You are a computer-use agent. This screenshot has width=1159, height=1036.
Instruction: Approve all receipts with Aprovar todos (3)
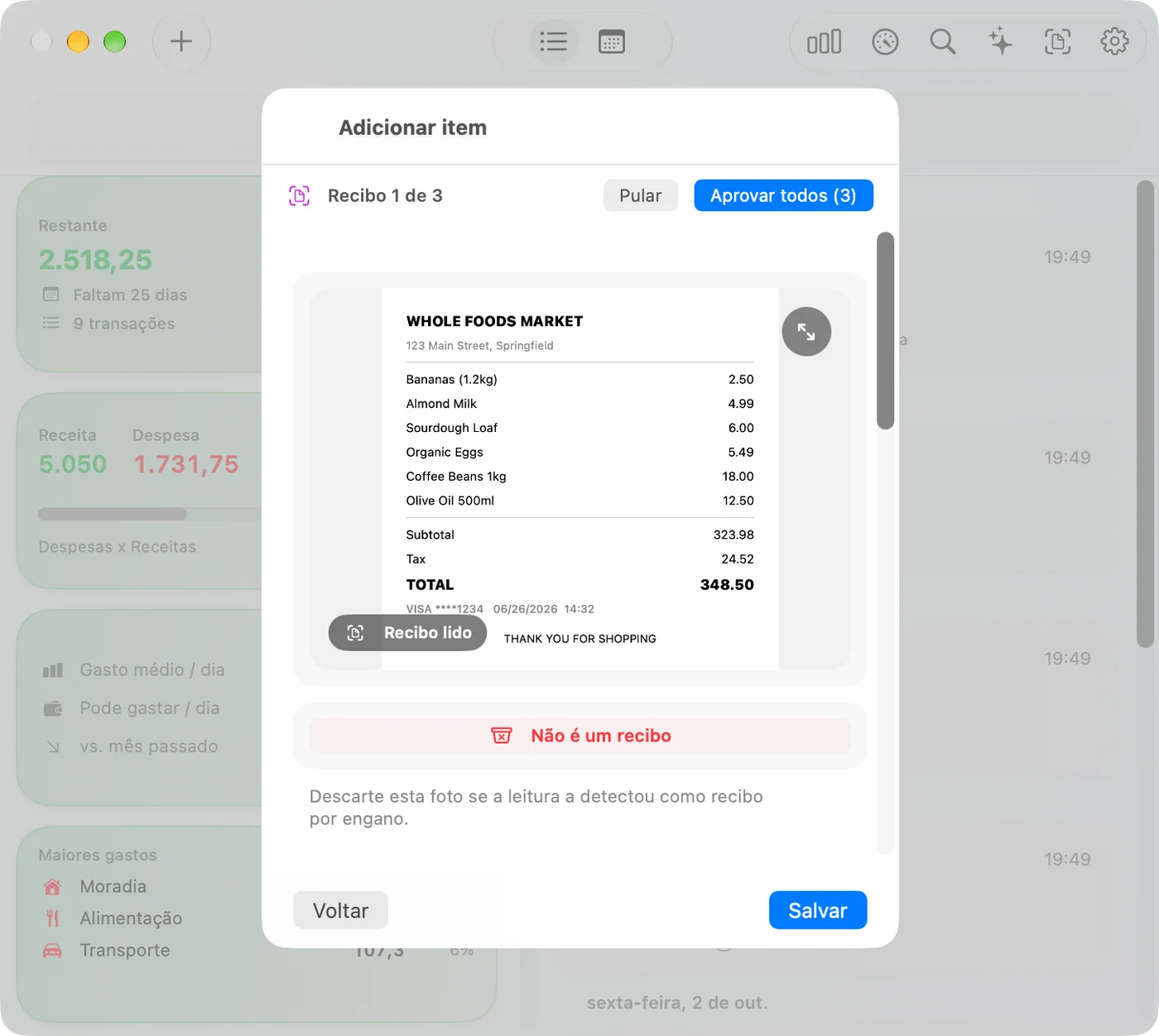783,196
